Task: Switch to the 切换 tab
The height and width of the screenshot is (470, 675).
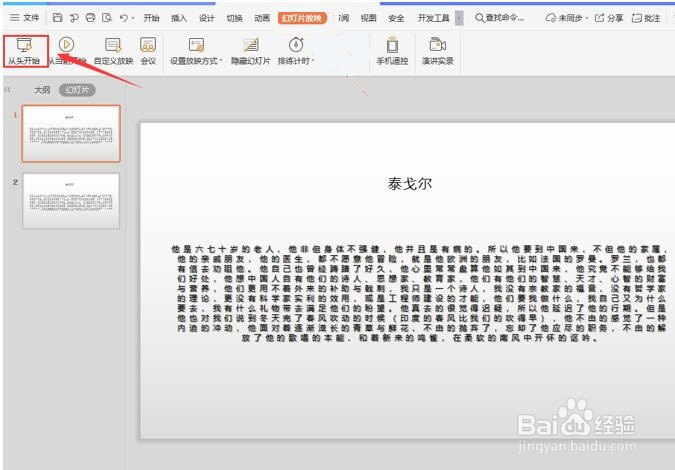Action: (234, 18)
